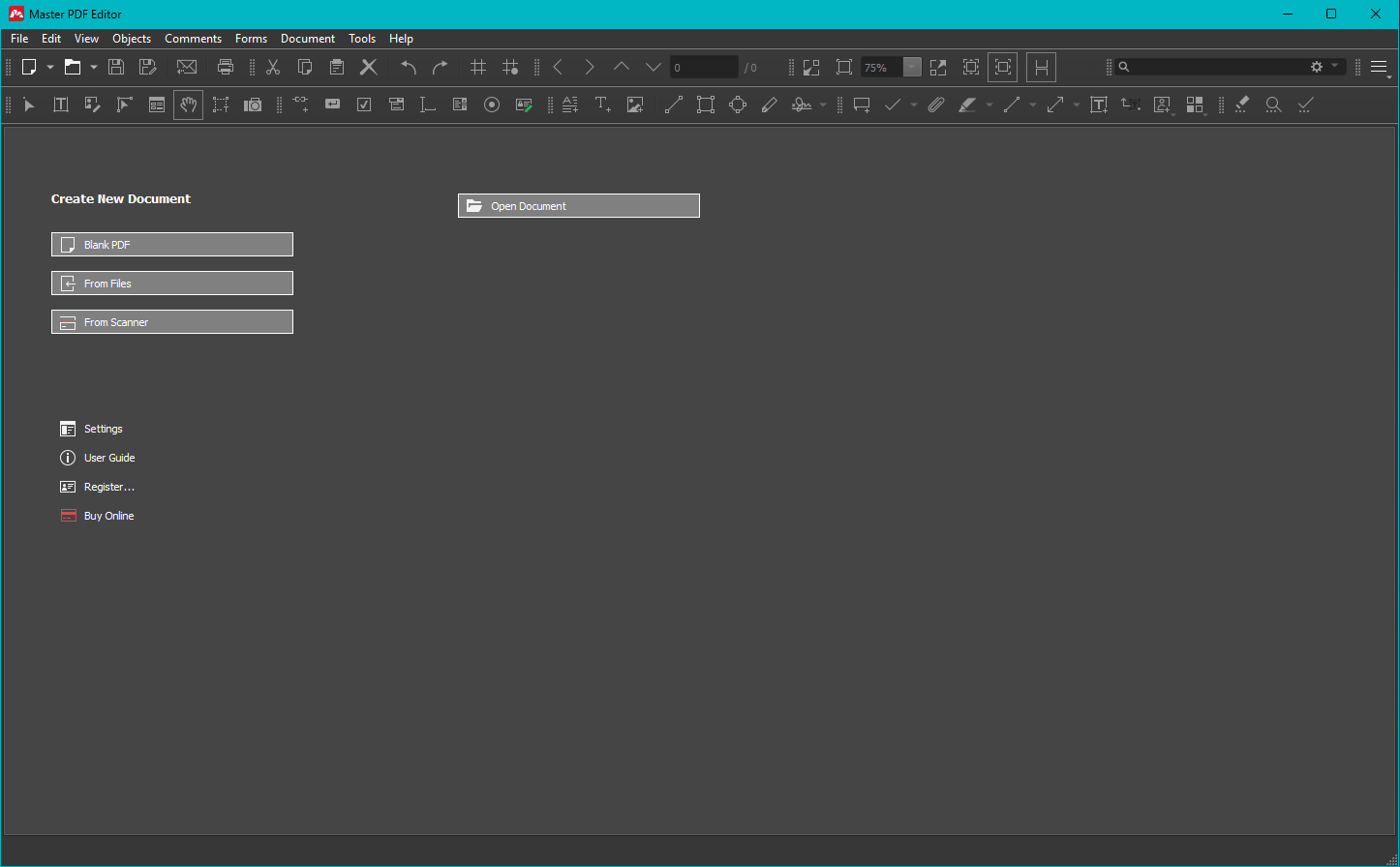This screenshot has height=867, width=1400.
Task: Click the From Files button
Action: click(172, 284)
